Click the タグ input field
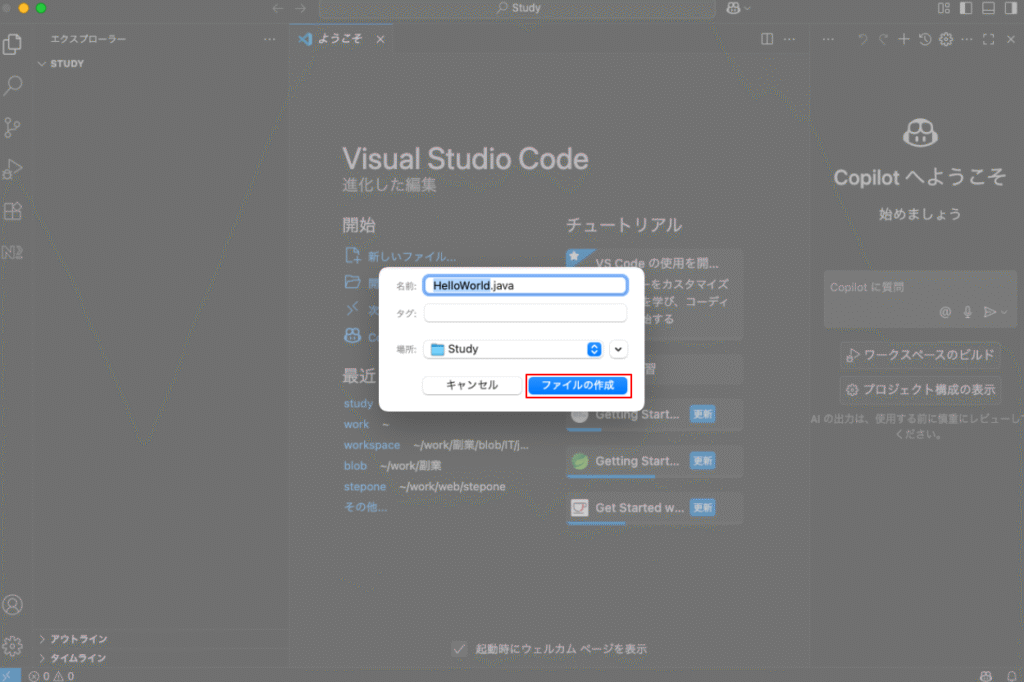The width and height of the screenshot is (1024, 682). coord(526,314)
